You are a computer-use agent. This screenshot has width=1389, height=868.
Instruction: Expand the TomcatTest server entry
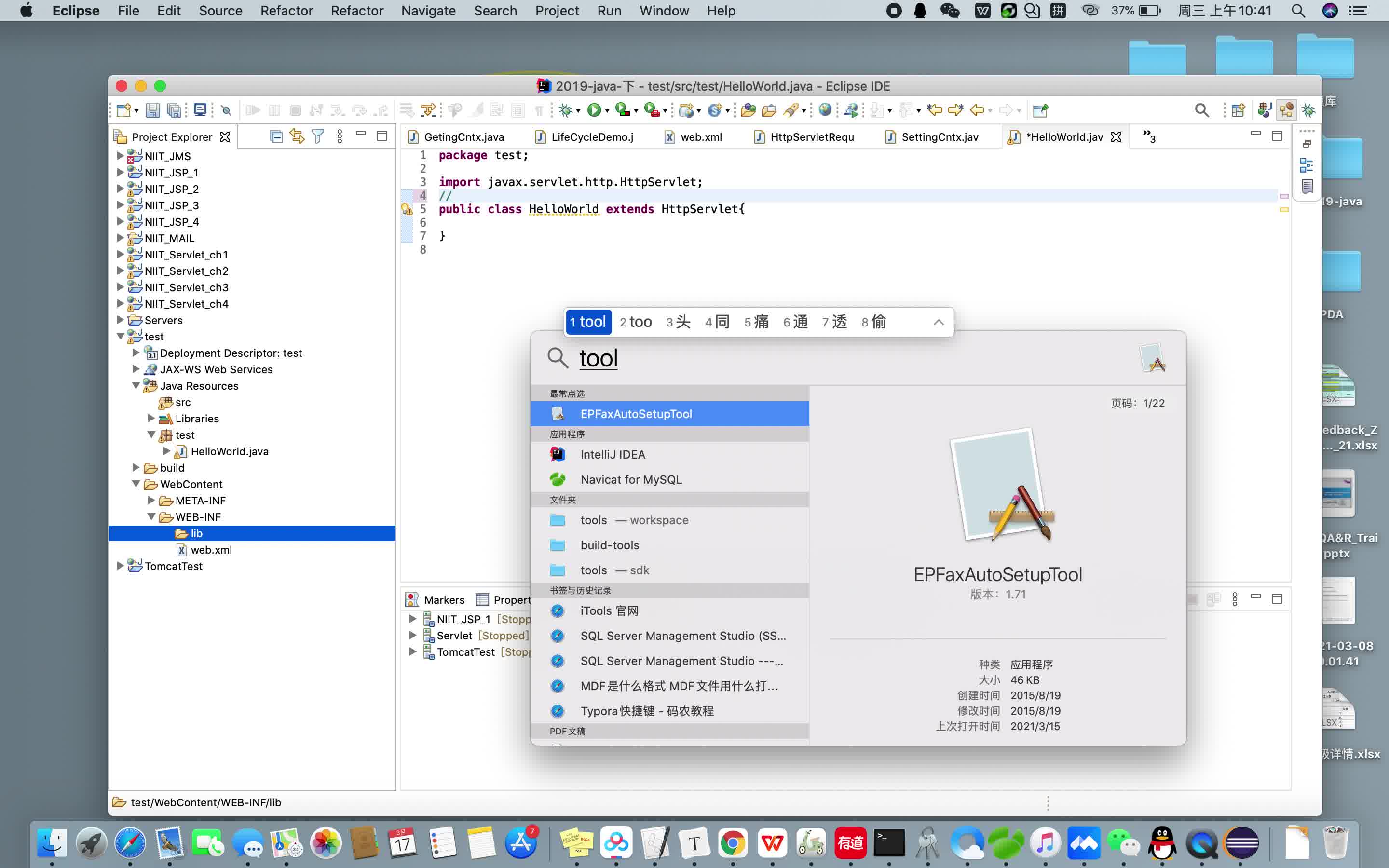(412, 651)
